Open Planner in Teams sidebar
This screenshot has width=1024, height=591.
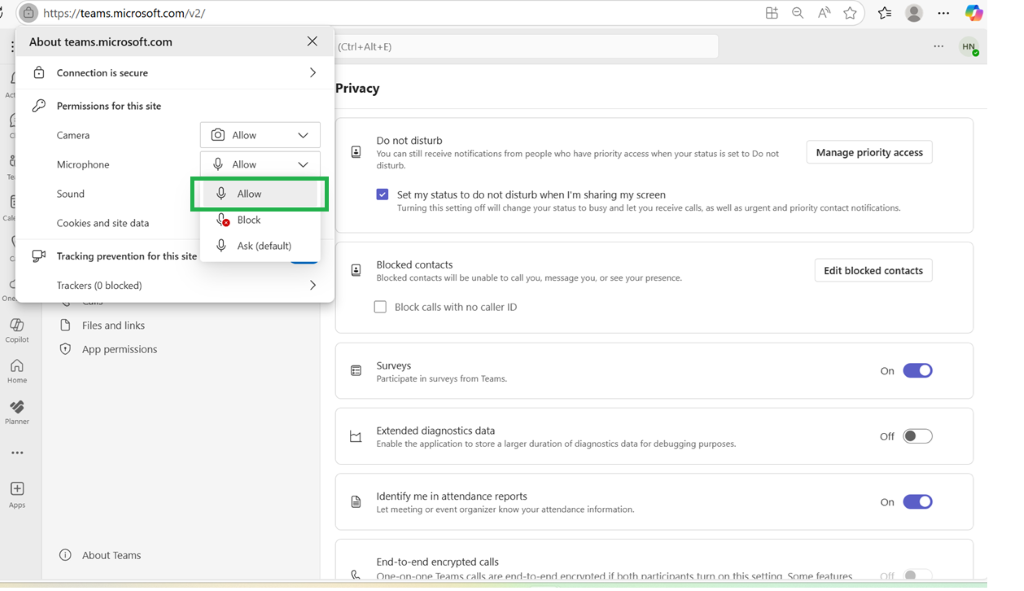[17, 412]
